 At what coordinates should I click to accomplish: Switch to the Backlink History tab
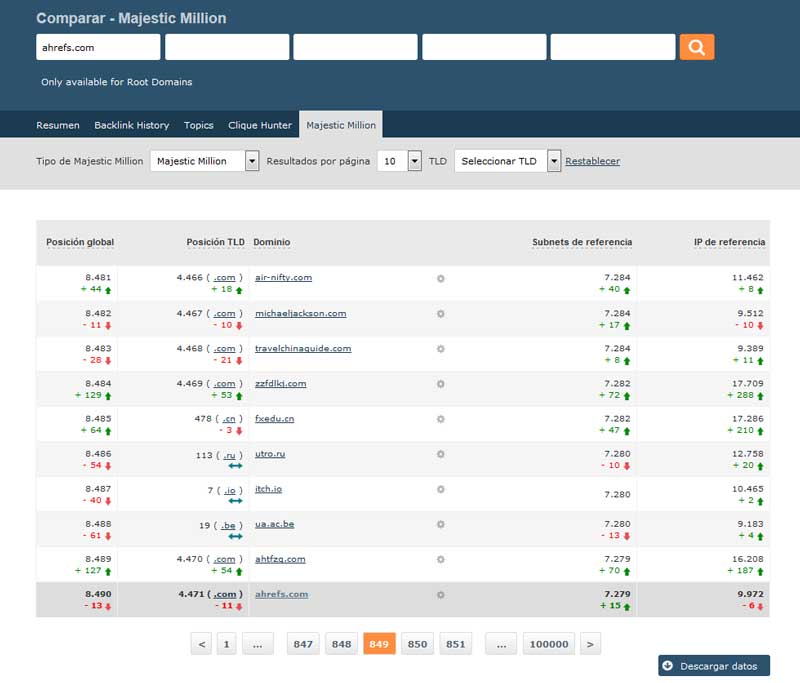point(132,125)
